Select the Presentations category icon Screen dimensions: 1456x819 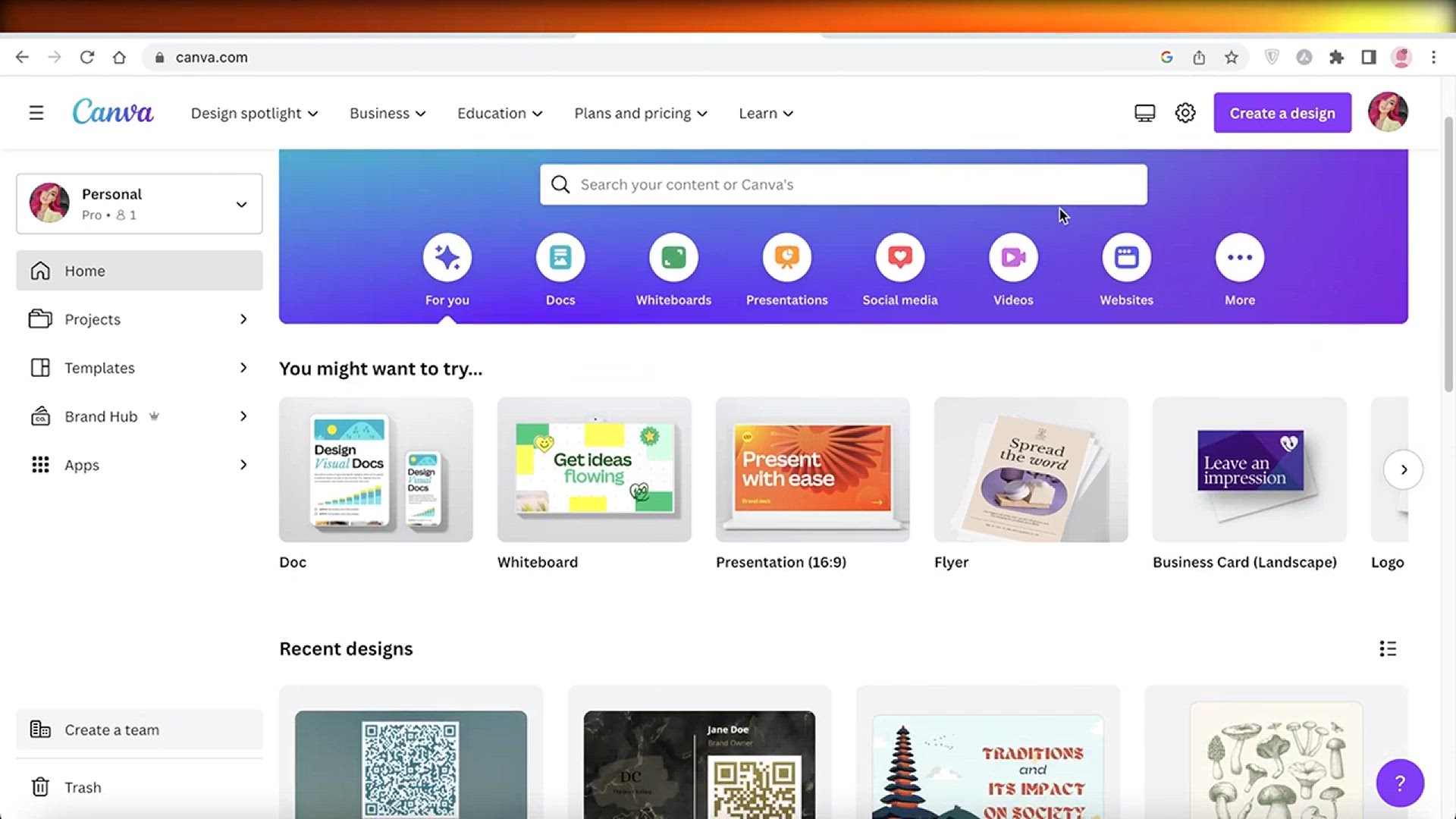(x=787, y=257)
